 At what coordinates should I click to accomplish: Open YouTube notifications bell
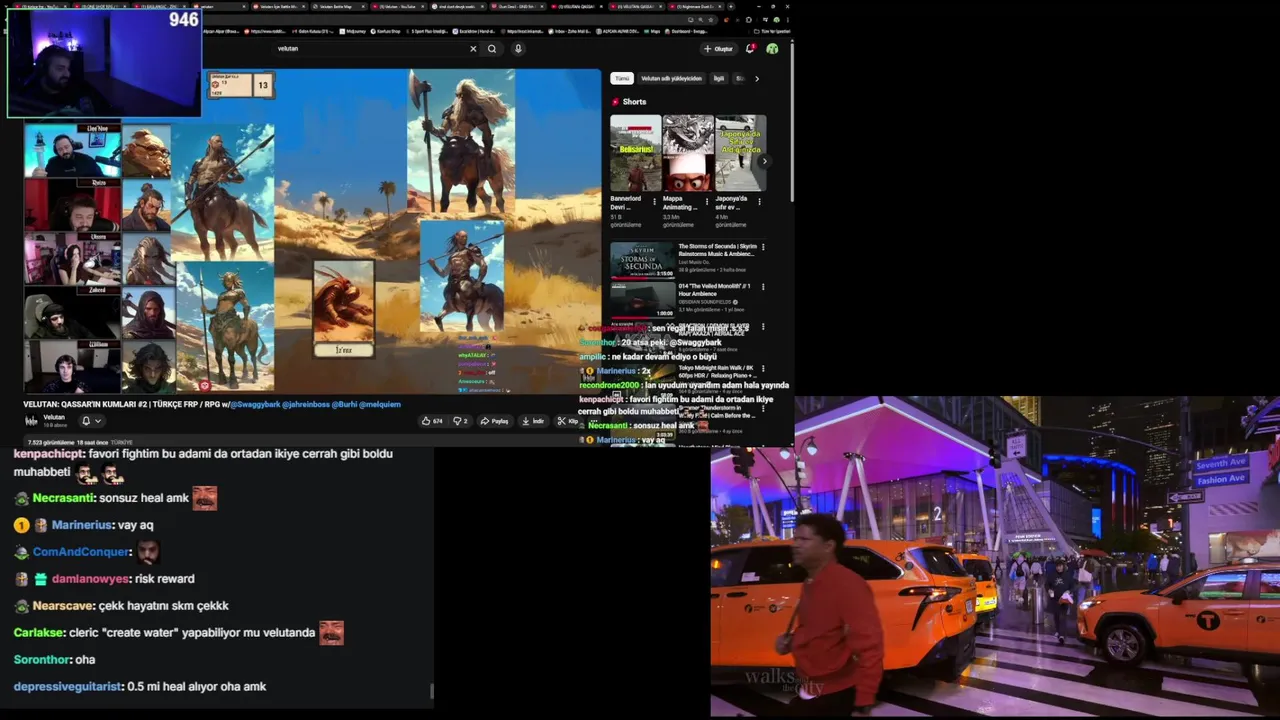tap(750, 48)
